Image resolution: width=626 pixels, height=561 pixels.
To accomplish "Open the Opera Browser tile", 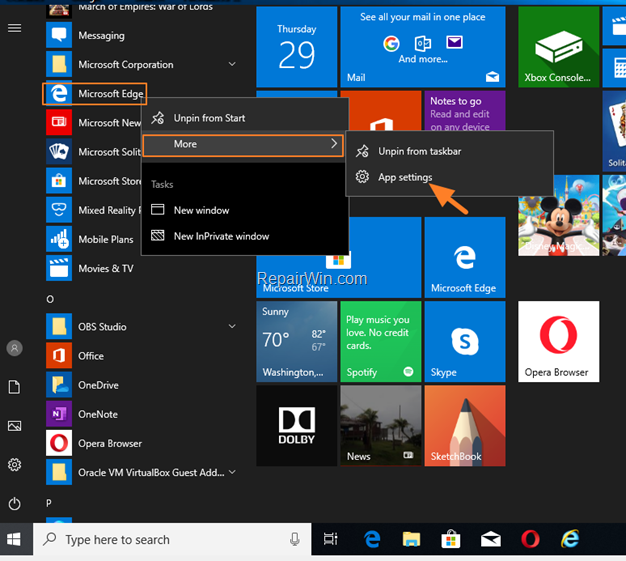I will [x=559, y=342].
